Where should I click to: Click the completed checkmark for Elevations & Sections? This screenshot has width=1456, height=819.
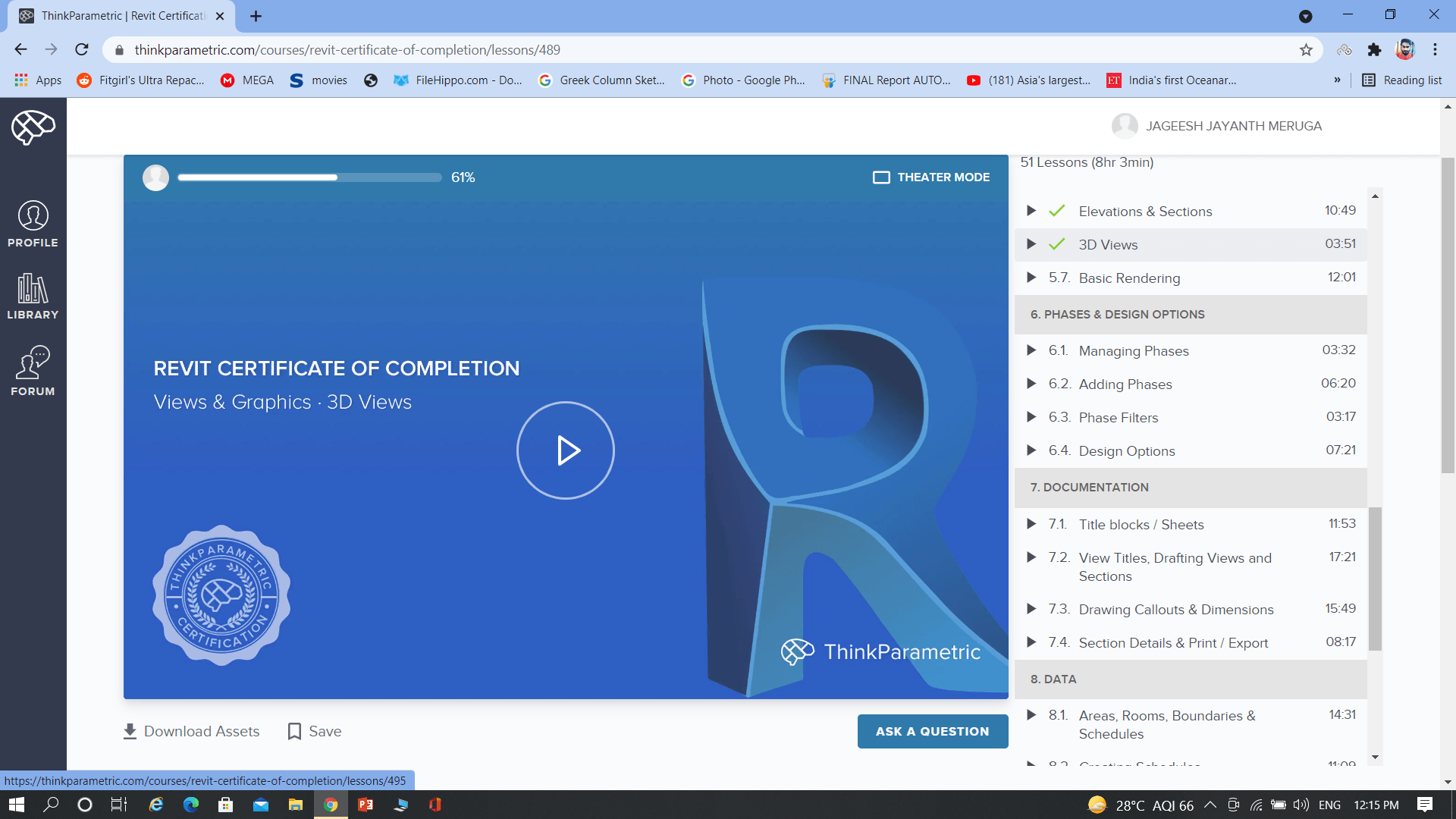1057,211
